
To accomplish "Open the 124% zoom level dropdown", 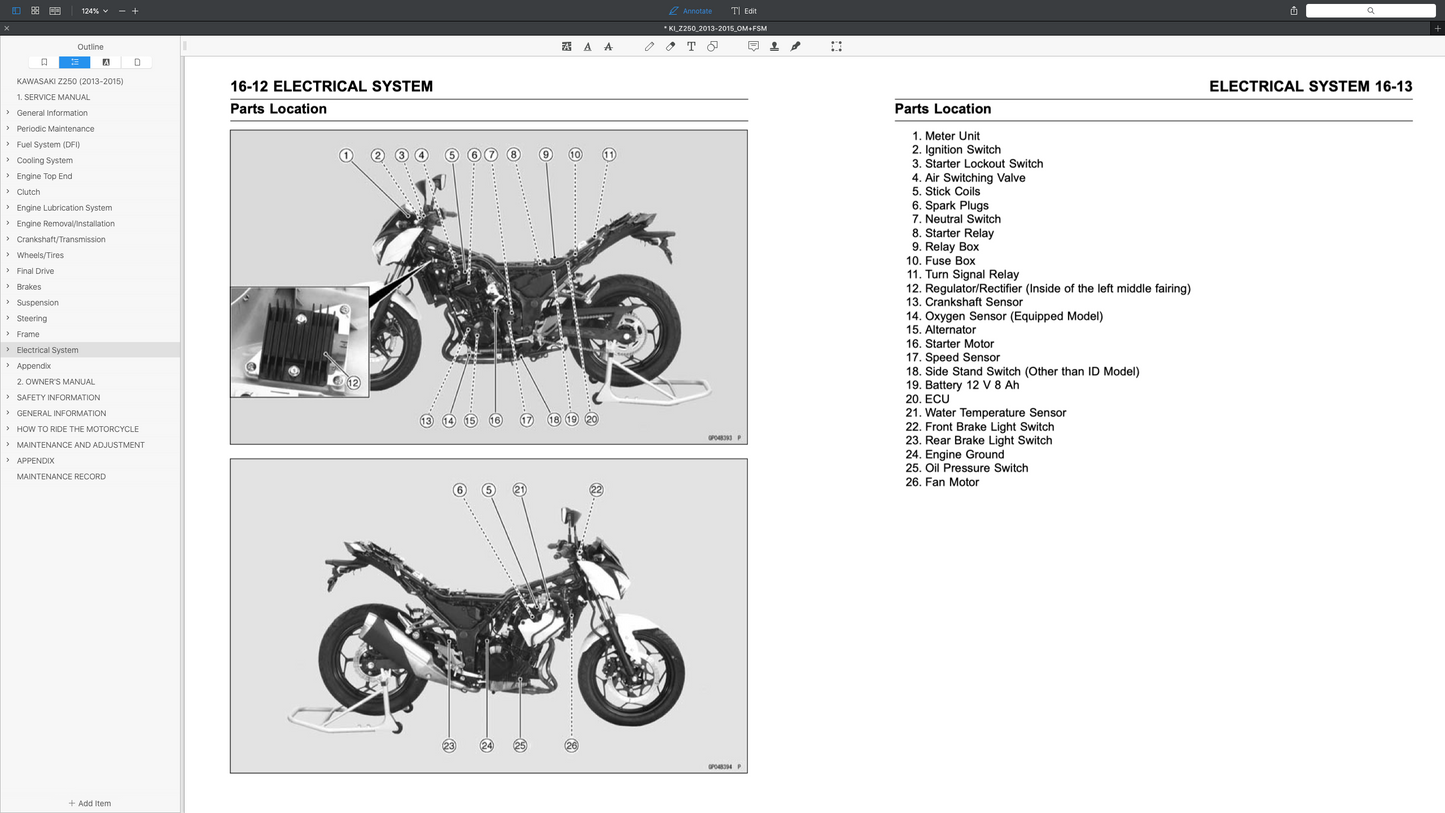I will 95,11.
